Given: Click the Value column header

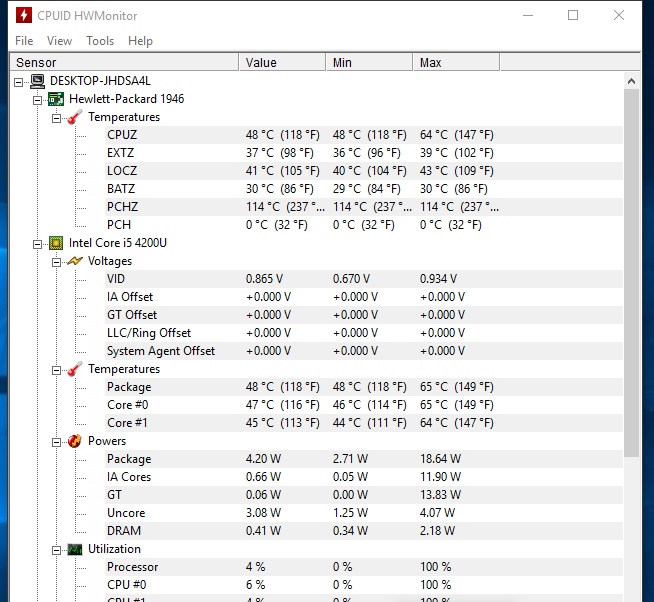Looking at the screenshot, I should tap(282, 63).
